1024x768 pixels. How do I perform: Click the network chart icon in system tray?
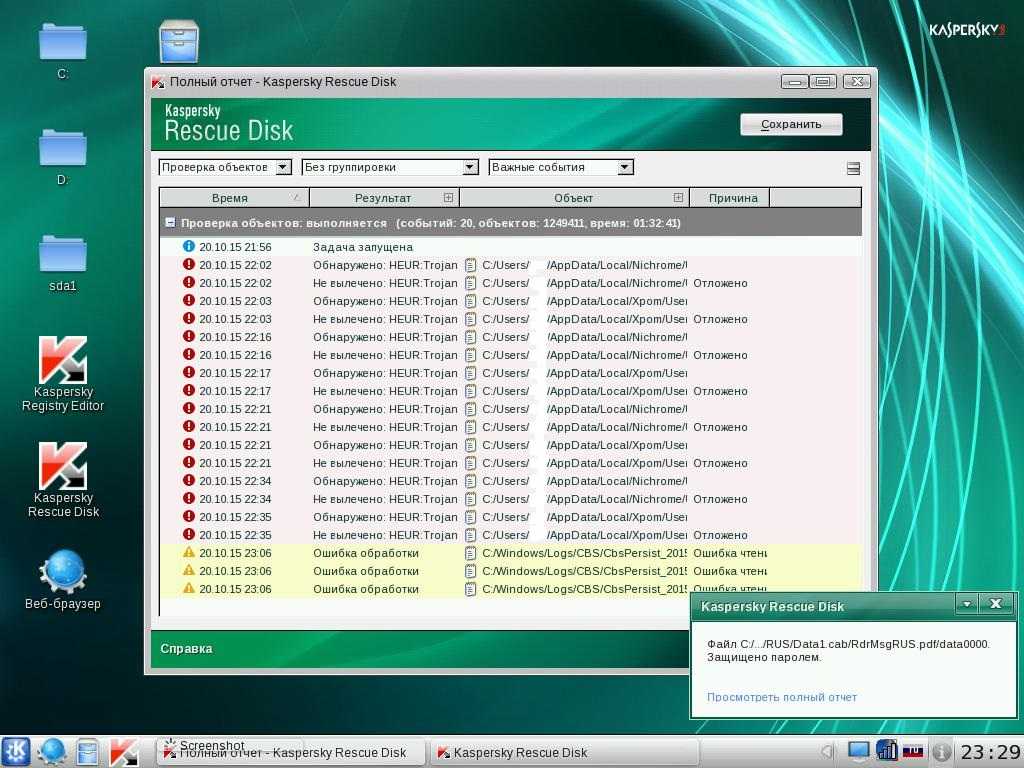[887, 750]
